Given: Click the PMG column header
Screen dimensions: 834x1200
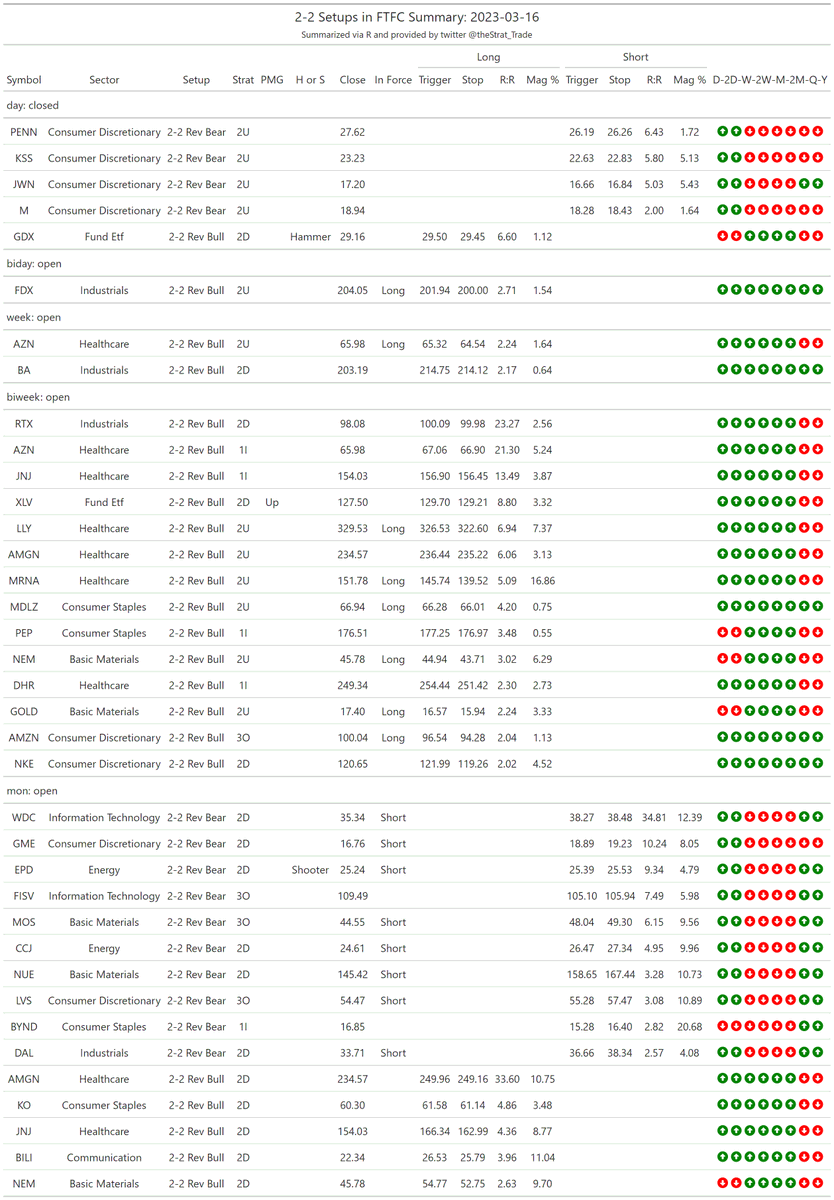Looking at the screenshot, I should 272,80.
